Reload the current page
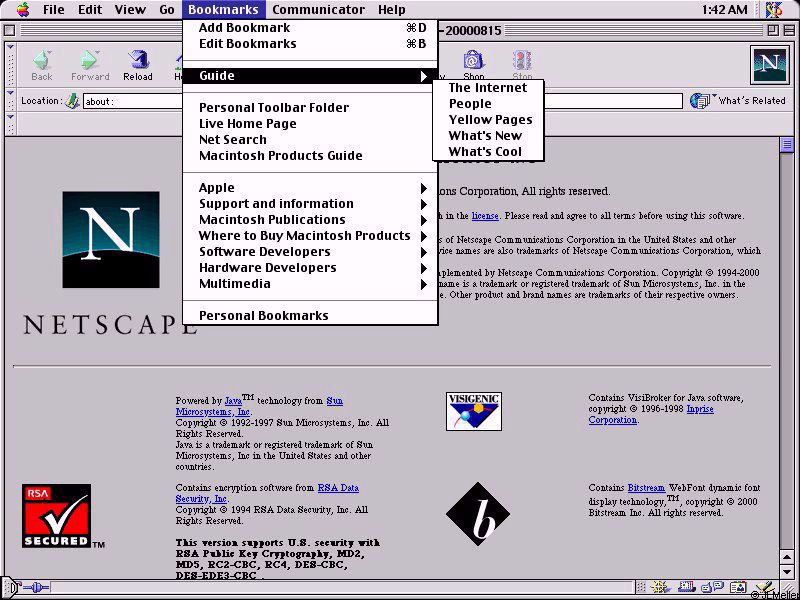Screen dimensions: 800x600 coord(138,65)
